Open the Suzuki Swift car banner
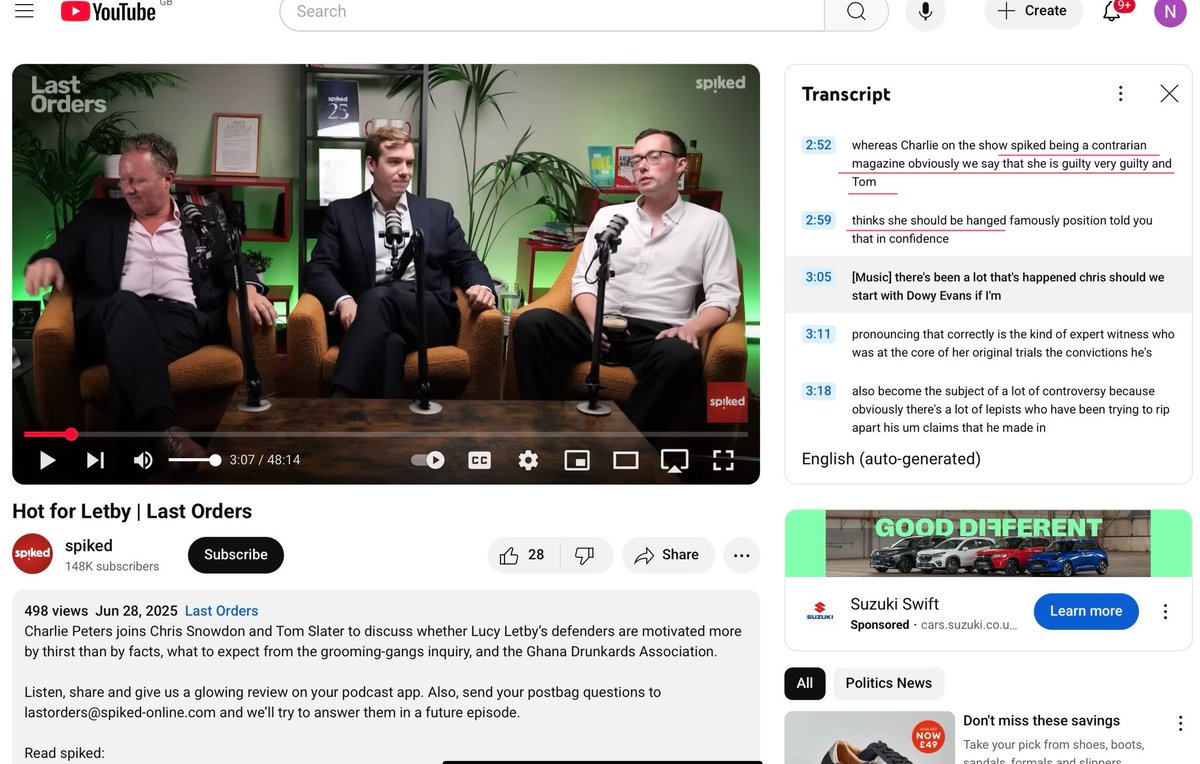Image resolution: width=1200 pixels, height=764 pixels. click(988, 543)
